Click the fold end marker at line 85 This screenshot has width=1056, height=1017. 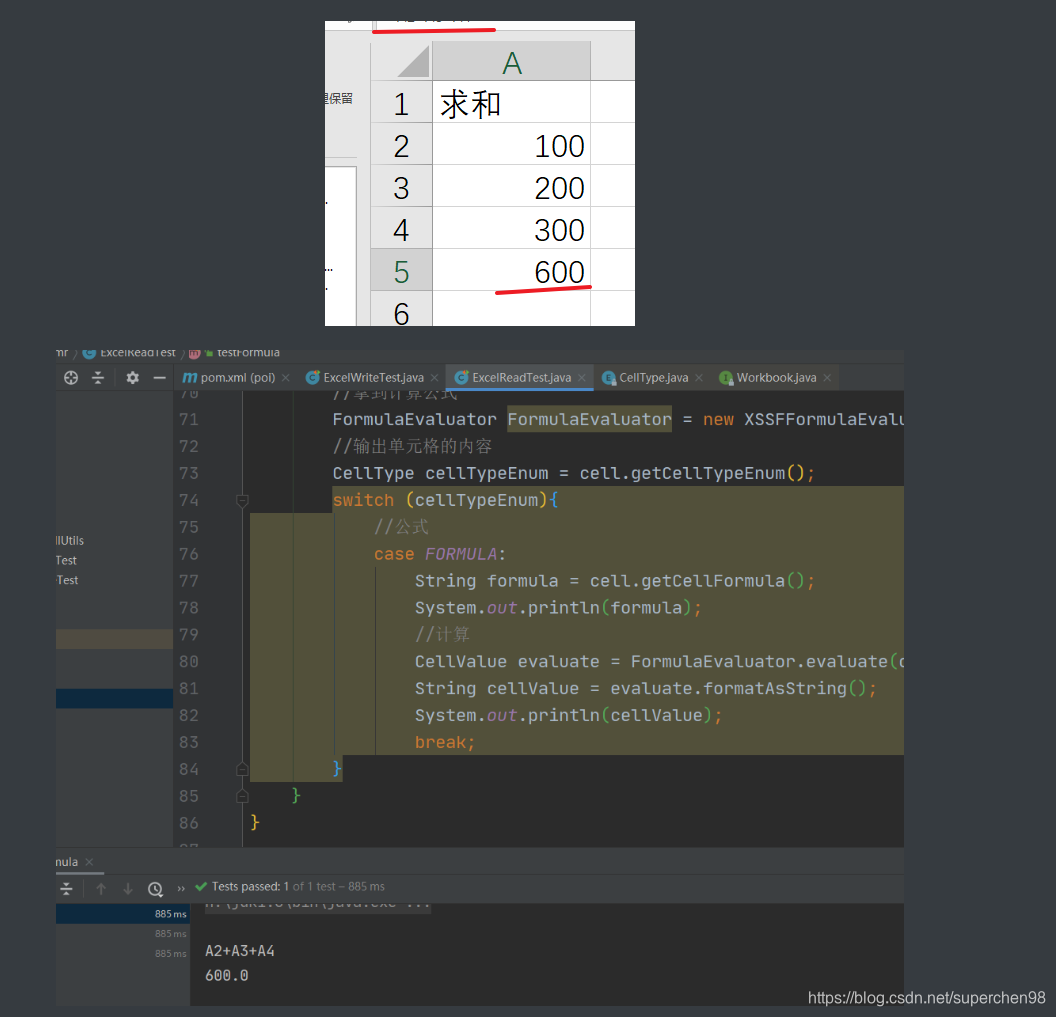tap(242, 796)
